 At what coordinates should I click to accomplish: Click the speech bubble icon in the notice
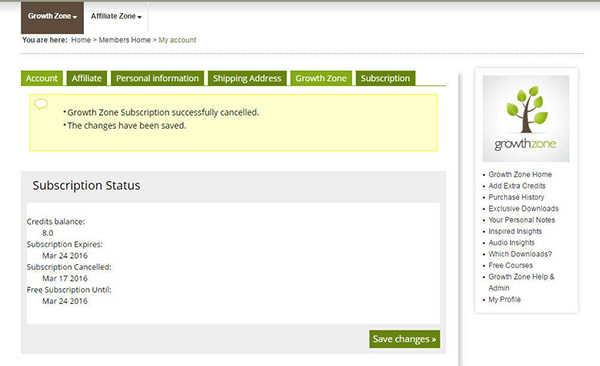point(41,104)
